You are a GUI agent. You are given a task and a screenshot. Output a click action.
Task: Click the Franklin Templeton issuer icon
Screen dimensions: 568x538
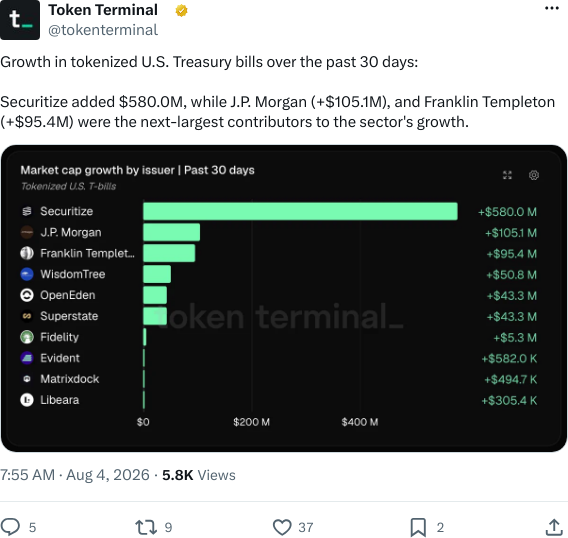coord(27,253)
